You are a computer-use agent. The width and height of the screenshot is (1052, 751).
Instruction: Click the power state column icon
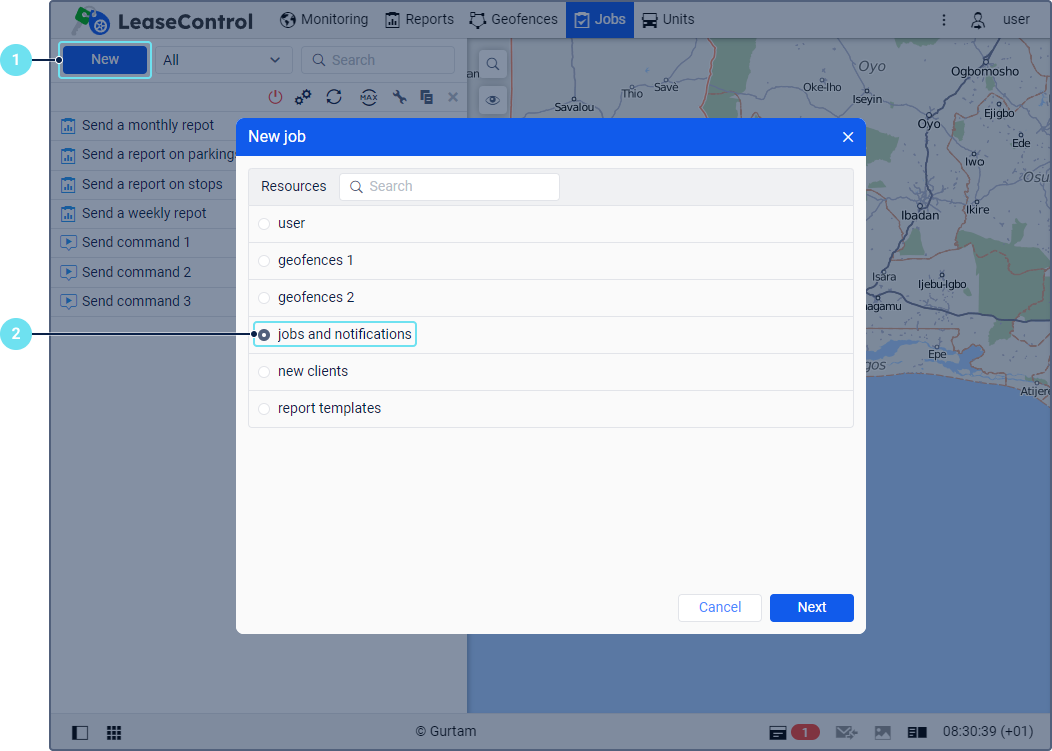pyautogui.click(x=275, y=97)
